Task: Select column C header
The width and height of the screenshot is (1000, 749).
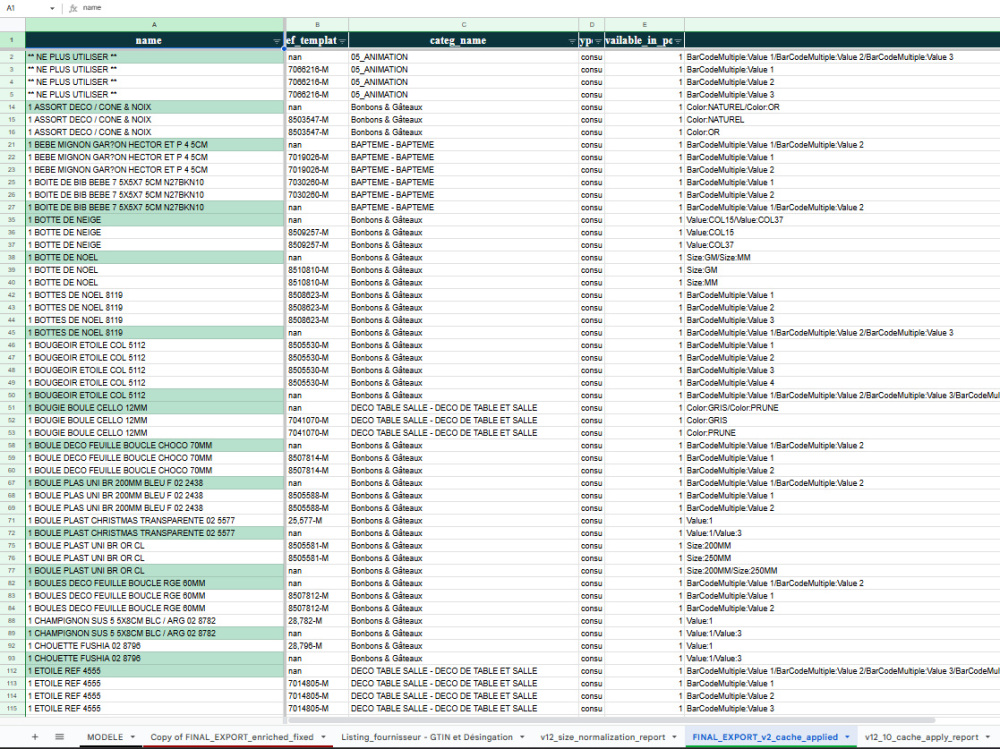Action: (464, 24)
